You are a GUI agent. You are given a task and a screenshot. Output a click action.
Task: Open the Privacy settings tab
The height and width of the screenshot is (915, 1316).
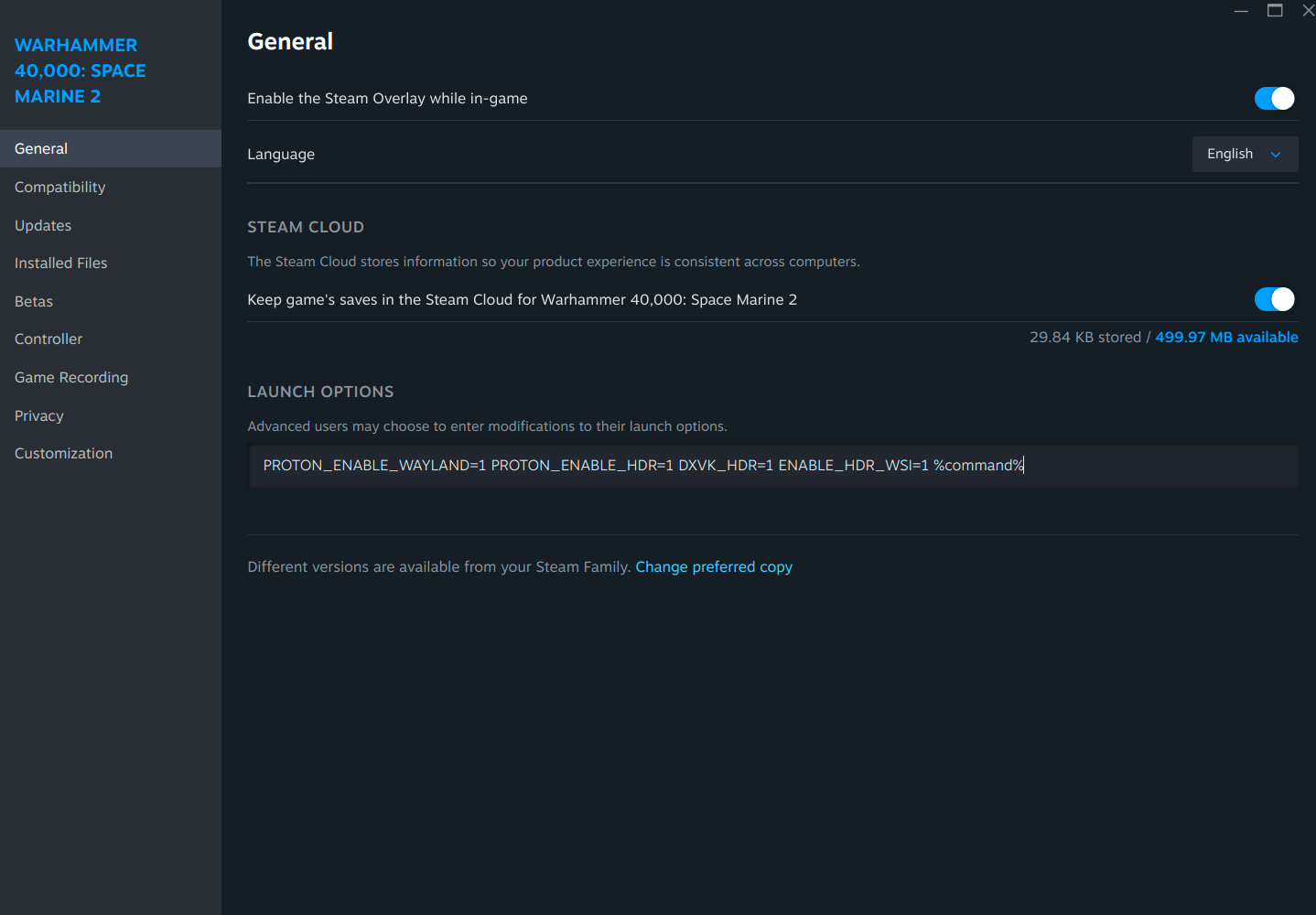click(x=111, y=415)
